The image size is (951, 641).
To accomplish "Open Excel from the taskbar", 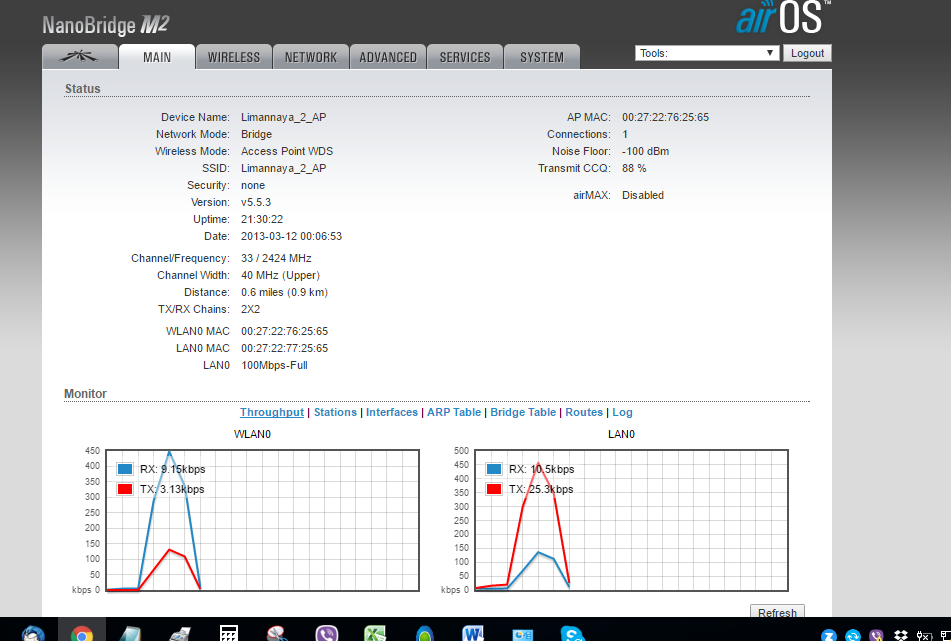I will pos(375,633).
